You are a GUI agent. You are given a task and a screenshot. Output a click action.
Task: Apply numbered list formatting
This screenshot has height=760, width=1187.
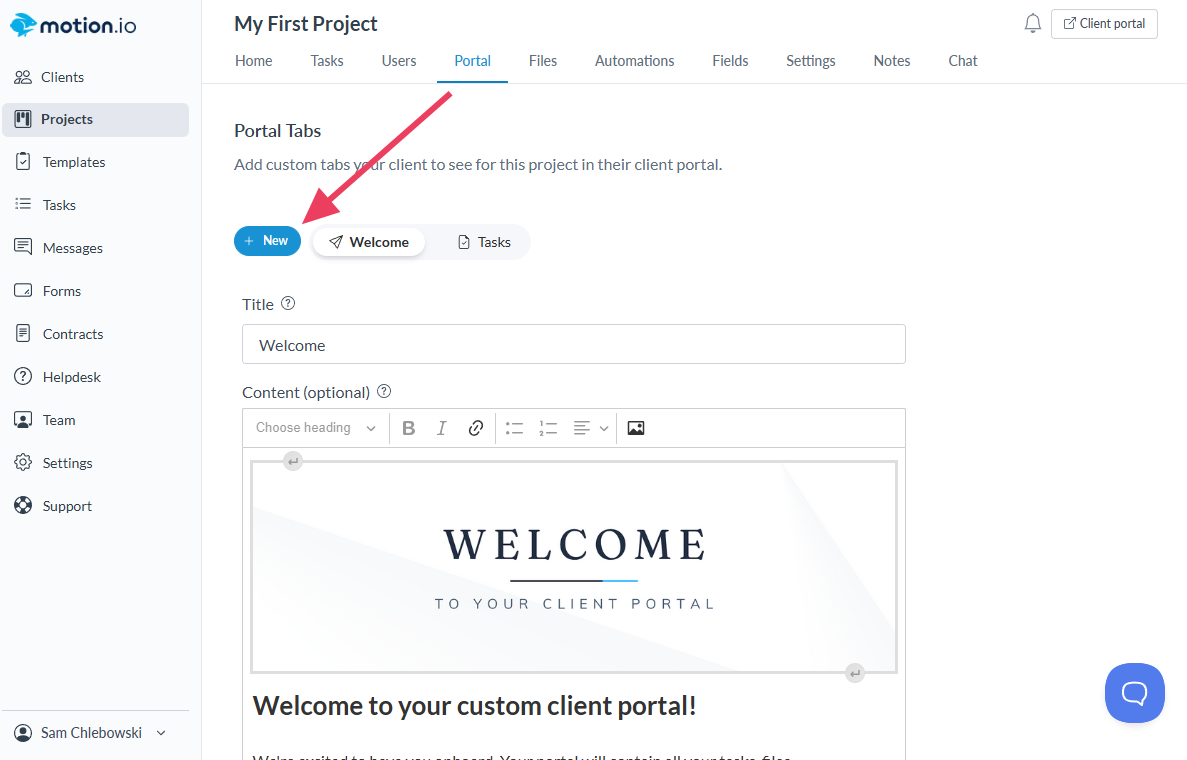tap(548, 428)
